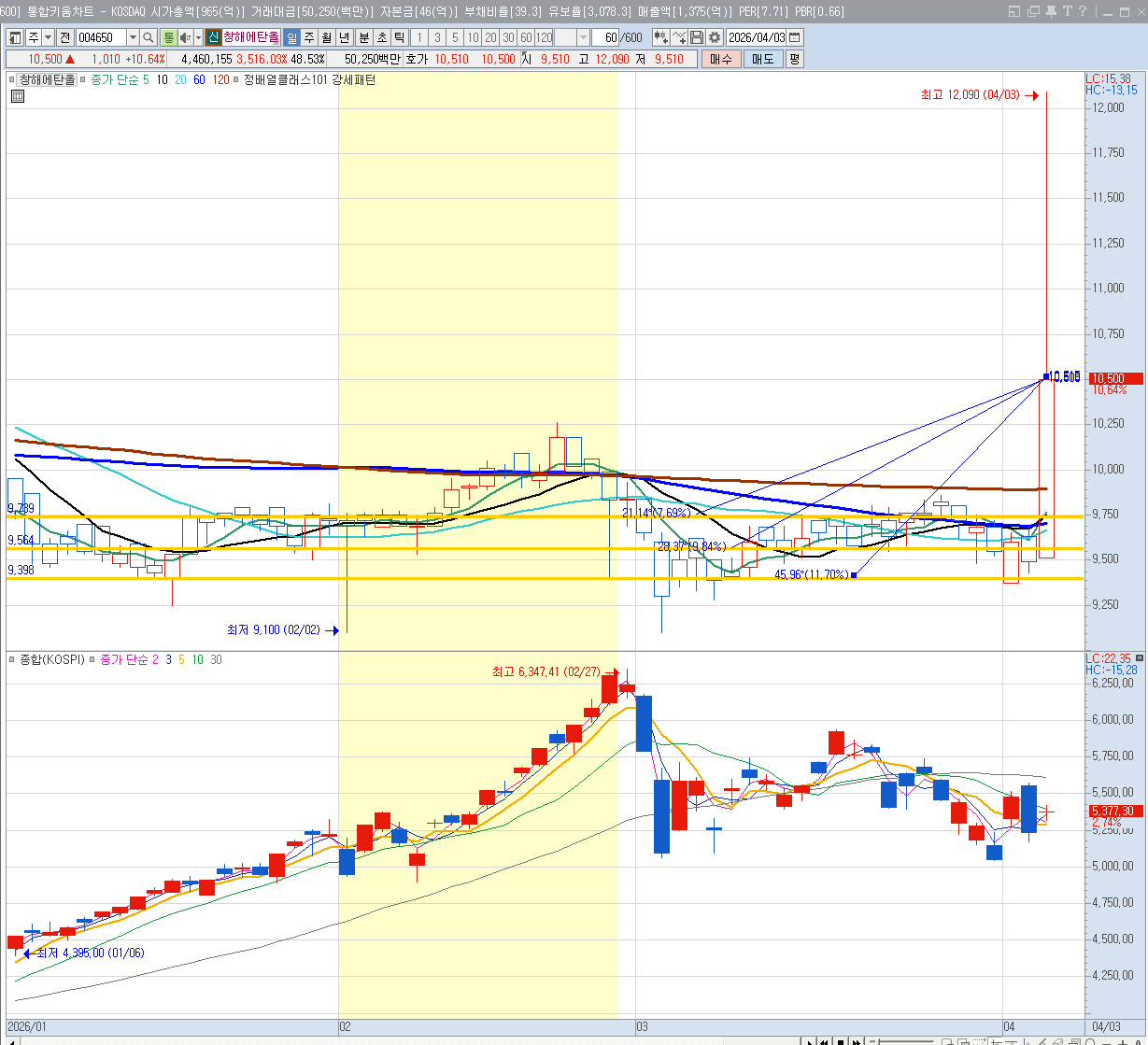The image size is (1148, 1045).
Task: Click 종가 단순 moving average legend label
Action: 114,80
